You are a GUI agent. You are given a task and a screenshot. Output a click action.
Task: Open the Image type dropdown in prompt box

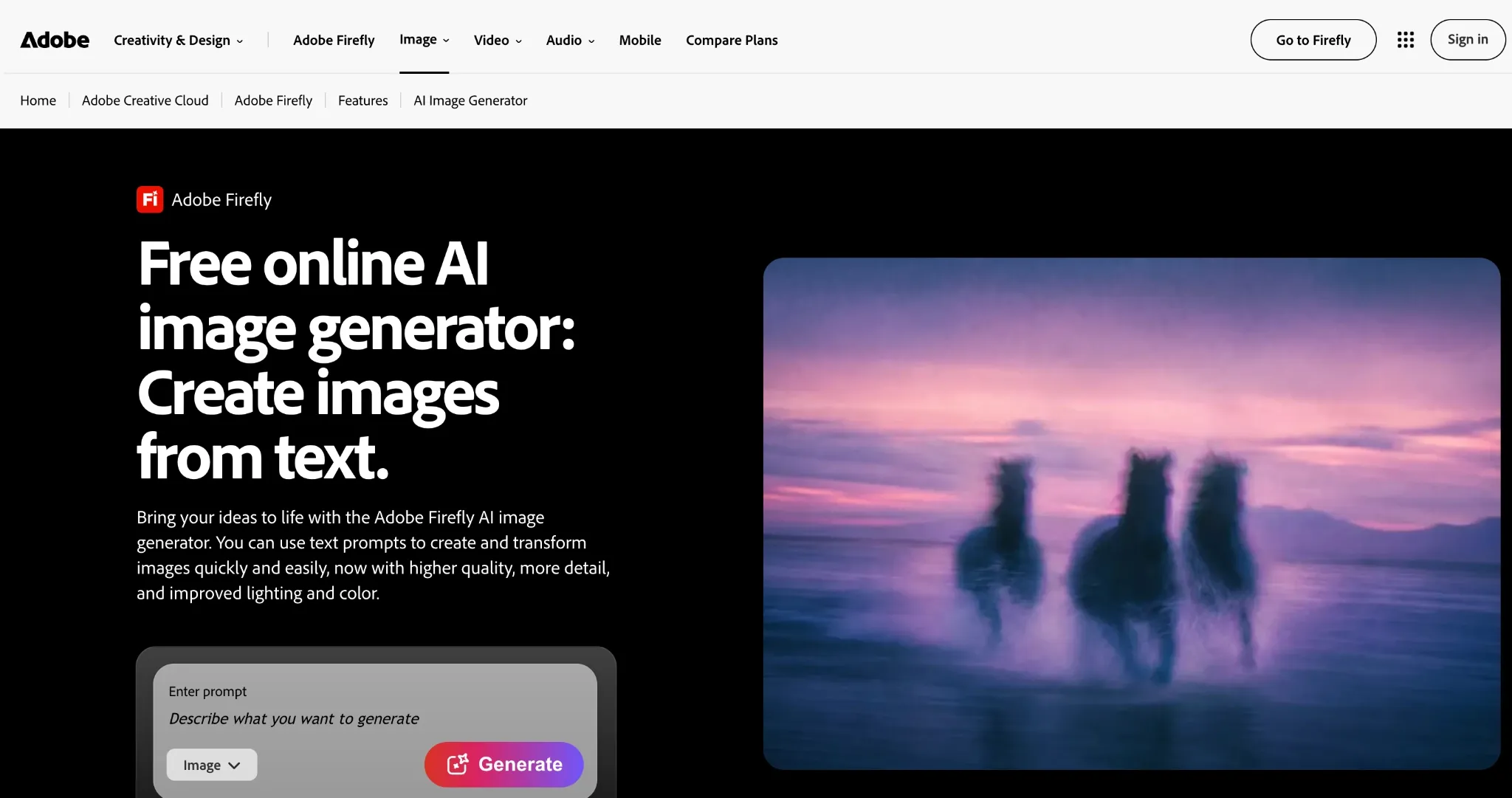[212, 765]
